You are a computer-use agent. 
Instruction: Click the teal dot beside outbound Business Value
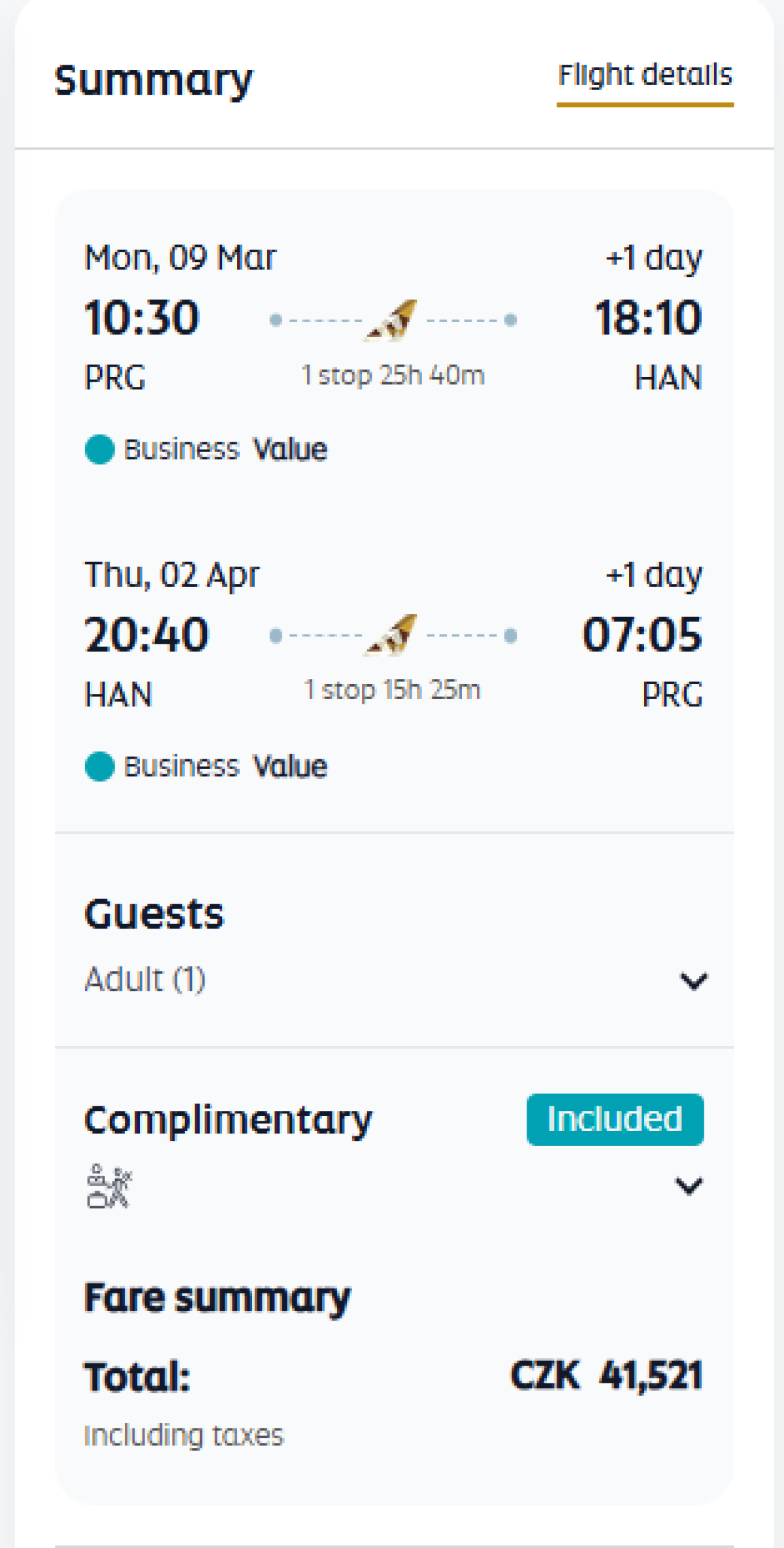pos(100,450)
